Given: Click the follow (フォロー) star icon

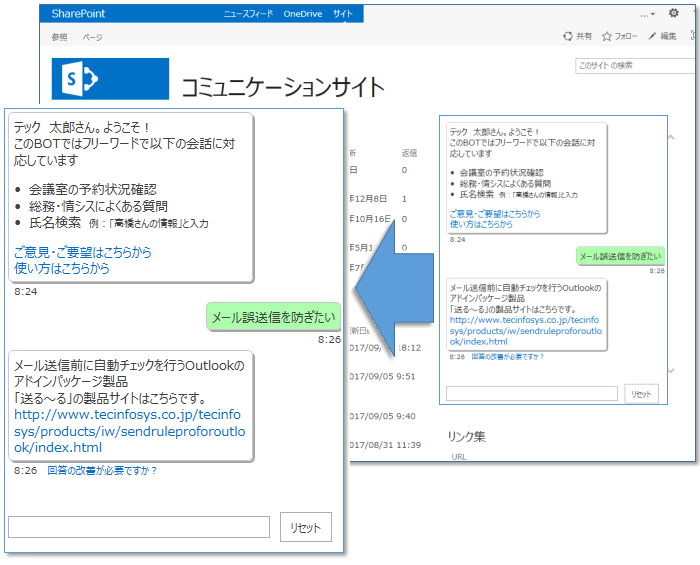Looking at the screenshot, I should 606,36.
